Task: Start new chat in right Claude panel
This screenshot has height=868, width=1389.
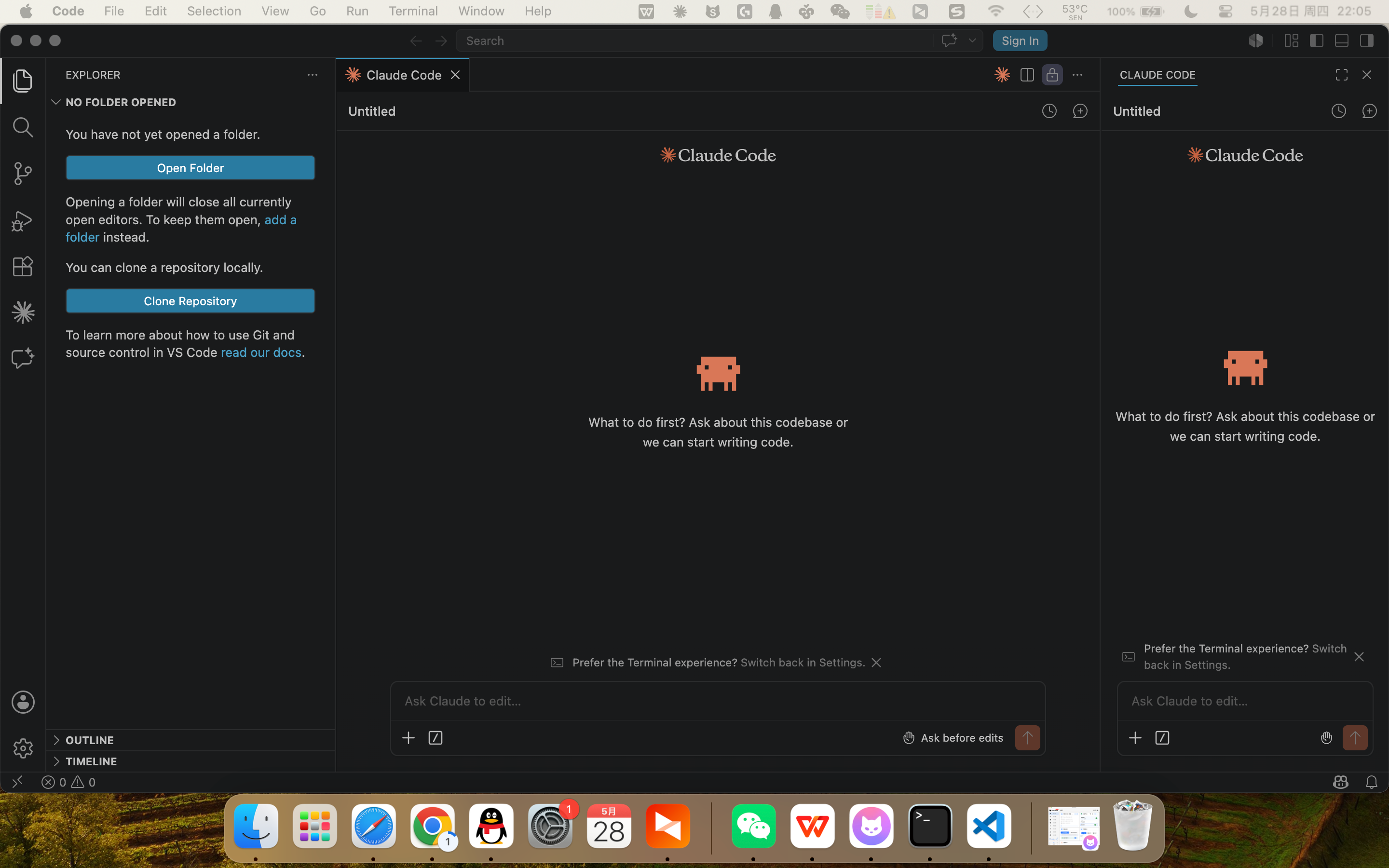Action: (1370, 111)
